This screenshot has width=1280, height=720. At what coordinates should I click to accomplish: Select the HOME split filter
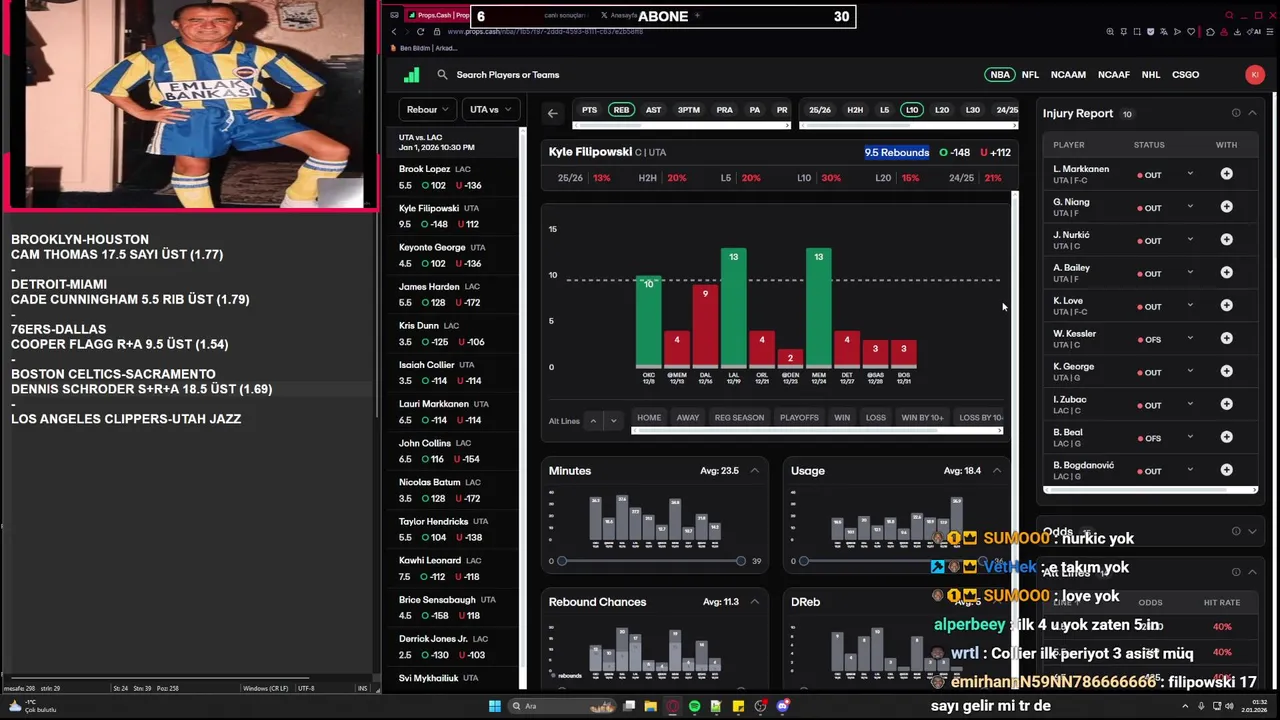click(x=649, y=418)
